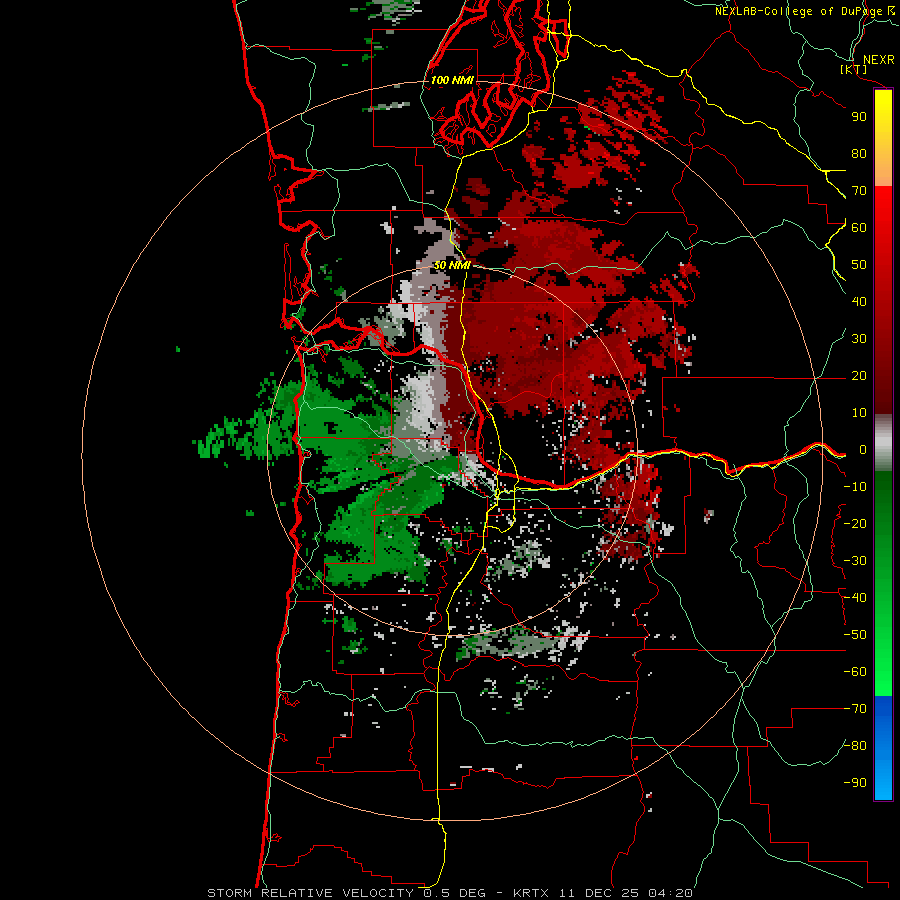Screen dimensions: 900x900
Task: Click the [KT] units label
Action: tap(853, 69)
